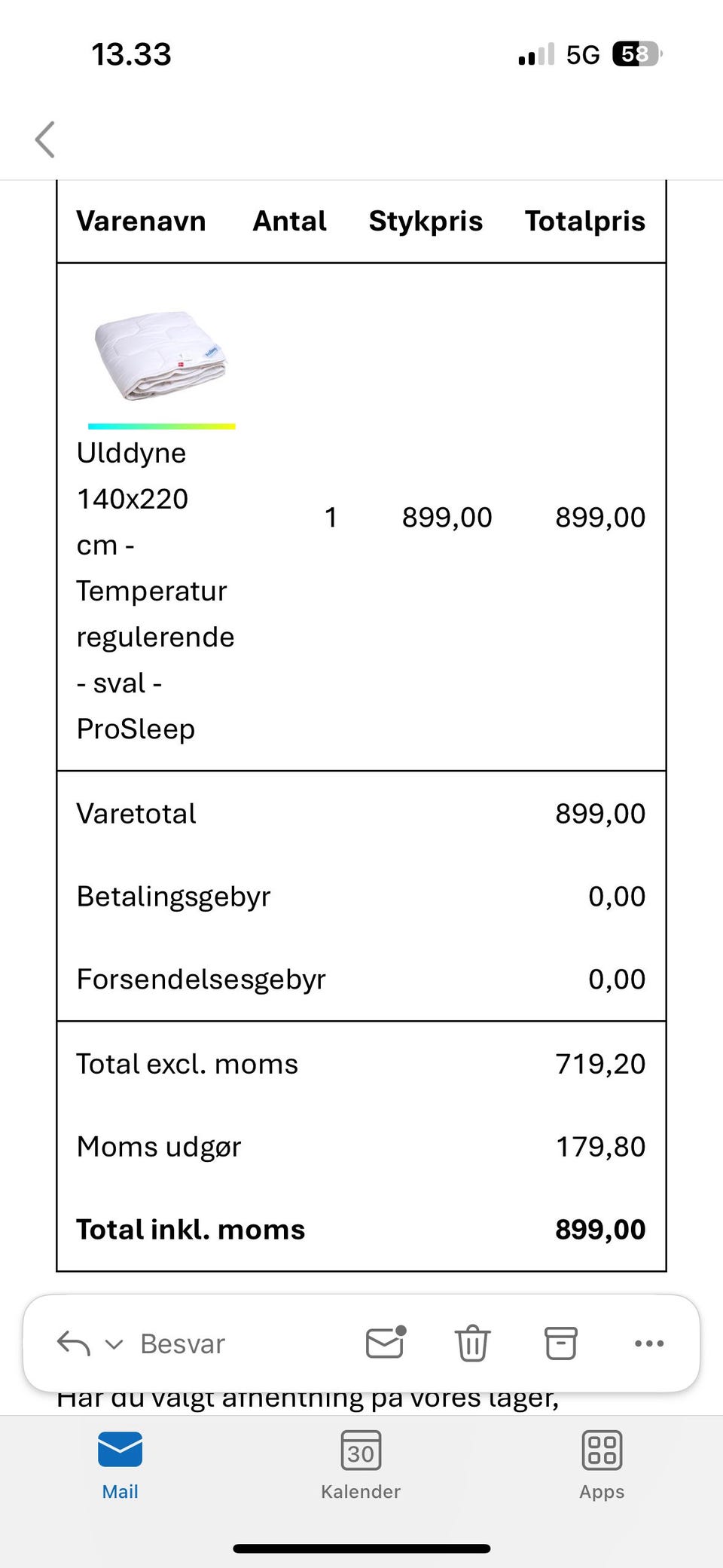The image size is (723, 1568).
Task: Tap the duvet product thumbnail
Action: point(160,355)
